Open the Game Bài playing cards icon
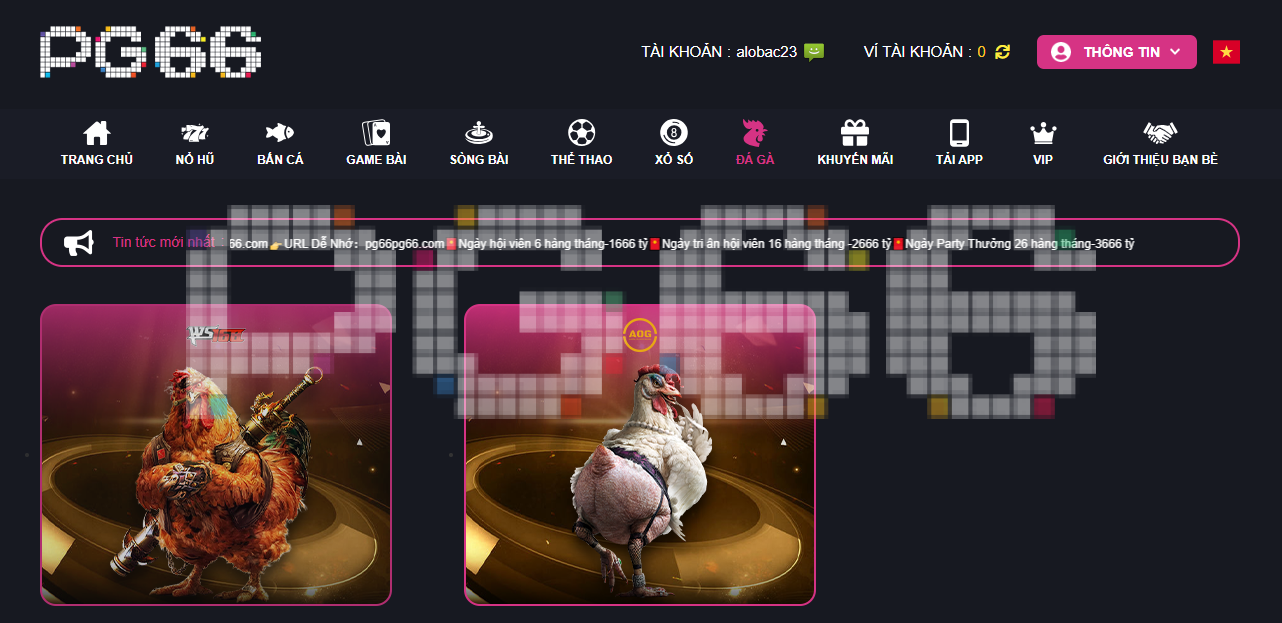Viewport: 1282px width, 623px height. (x=375, y=133)
